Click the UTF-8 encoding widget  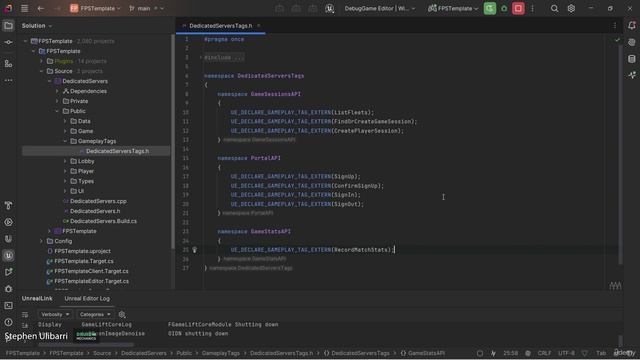click(x=566, y=353)
